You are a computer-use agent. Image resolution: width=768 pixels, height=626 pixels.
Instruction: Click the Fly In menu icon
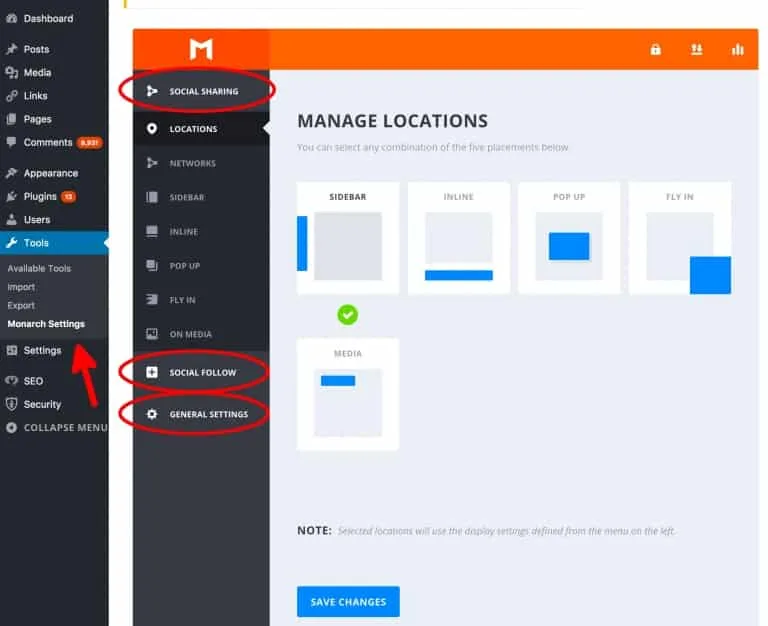click(x=152, y=299)
